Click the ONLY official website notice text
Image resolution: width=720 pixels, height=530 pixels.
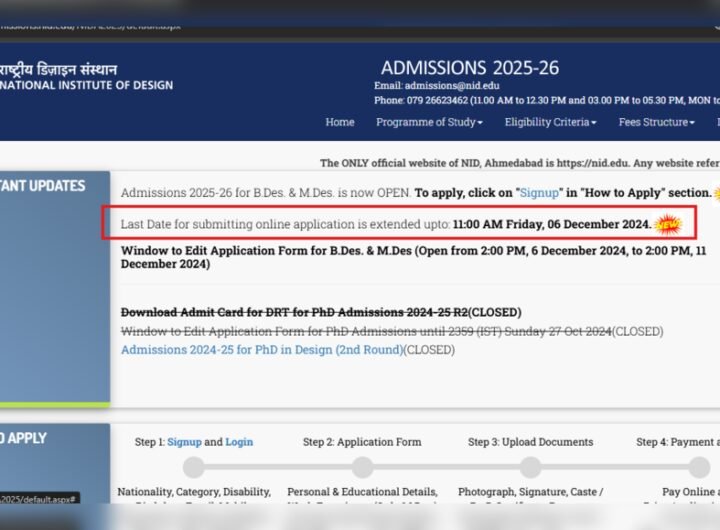coord(520,164)
